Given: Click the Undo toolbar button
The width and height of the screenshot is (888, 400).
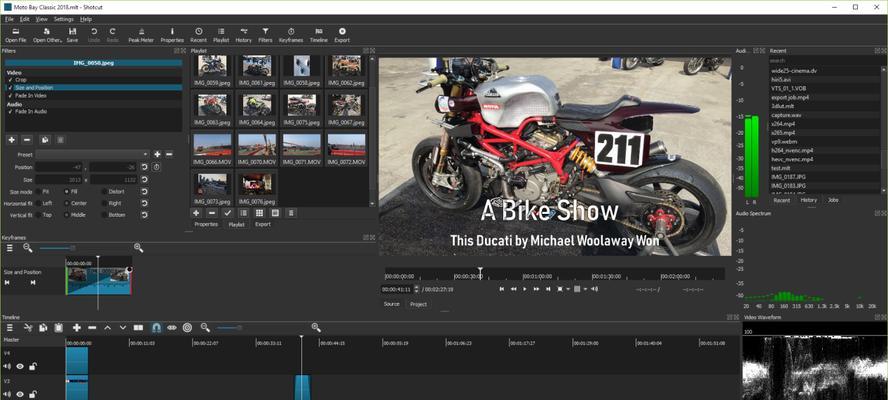Looking at the screenshot, I should (x=94, y=35).
